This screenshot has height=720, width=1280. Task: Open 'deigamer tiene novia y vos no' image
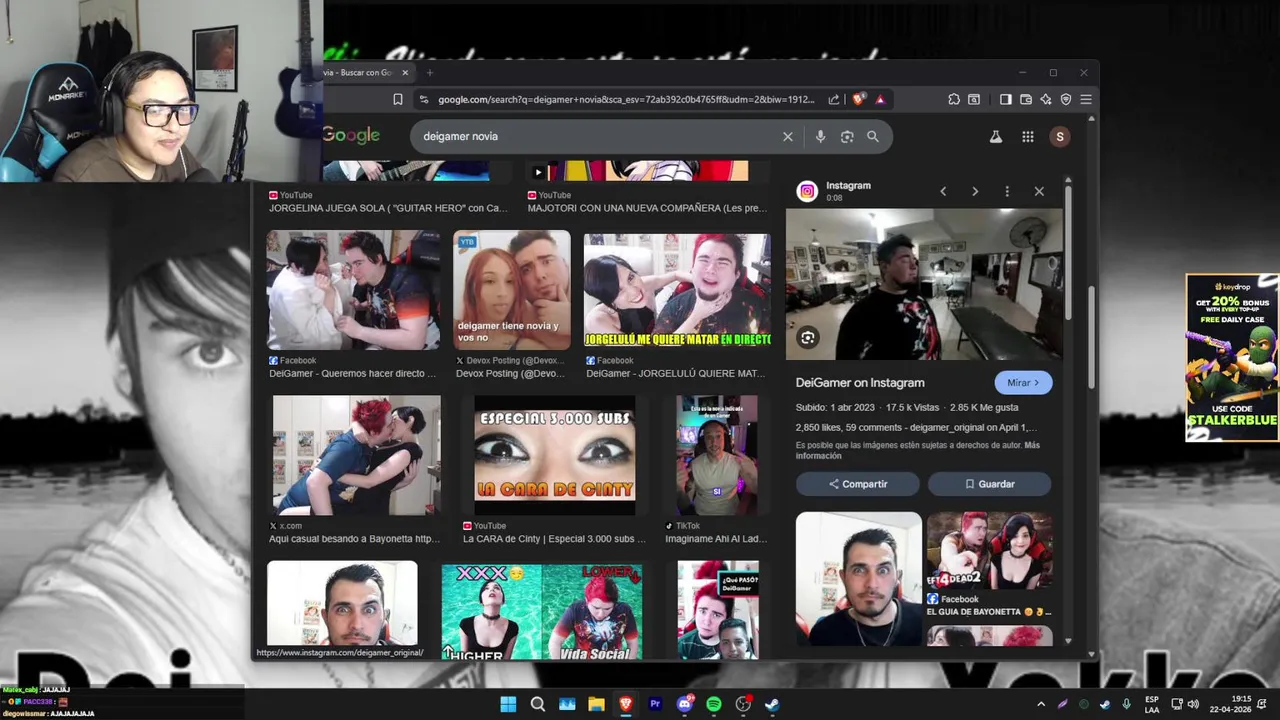pos(512,290)
